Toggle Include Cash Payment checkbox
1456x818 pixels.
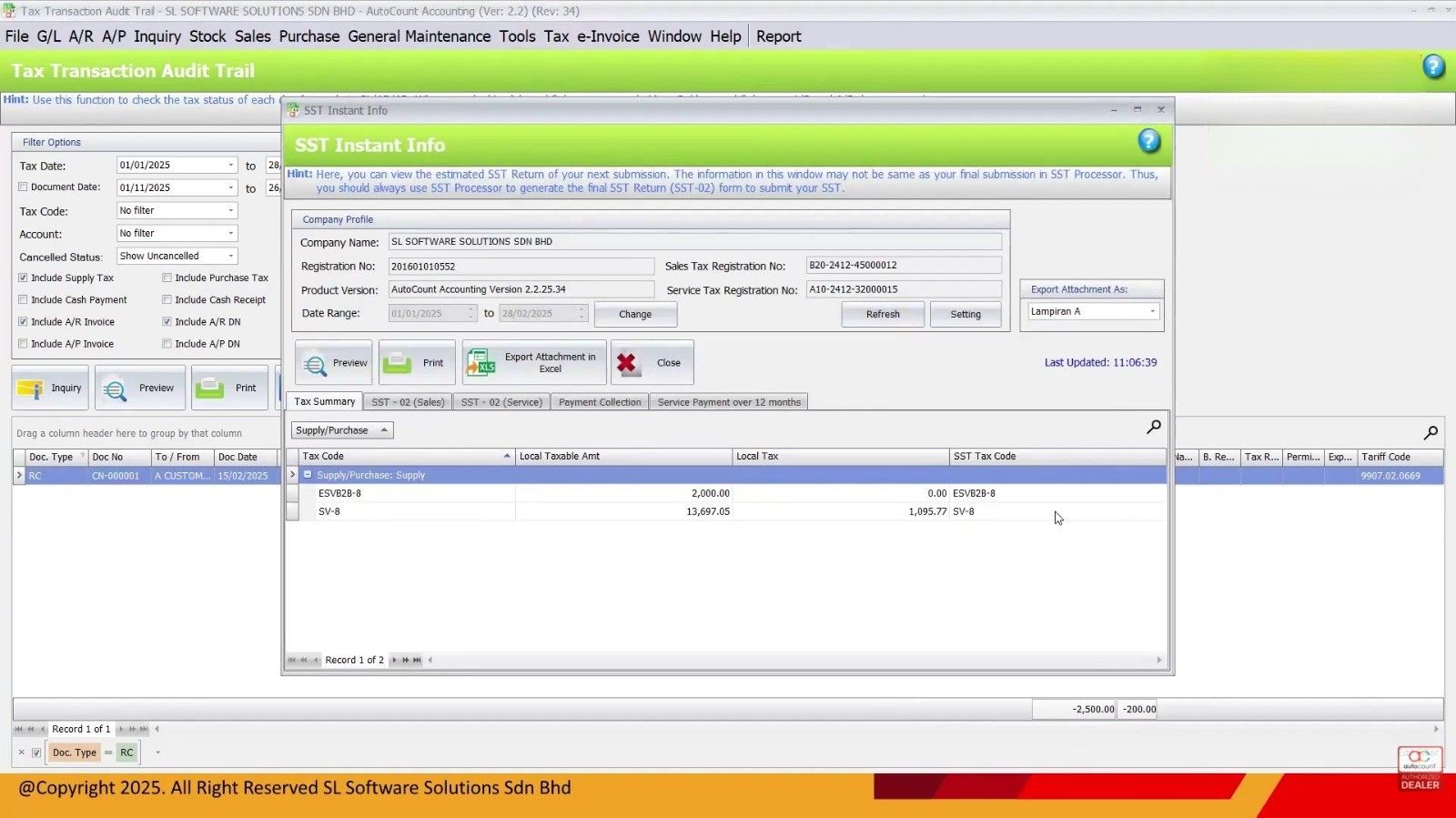(x=23, y=300)
